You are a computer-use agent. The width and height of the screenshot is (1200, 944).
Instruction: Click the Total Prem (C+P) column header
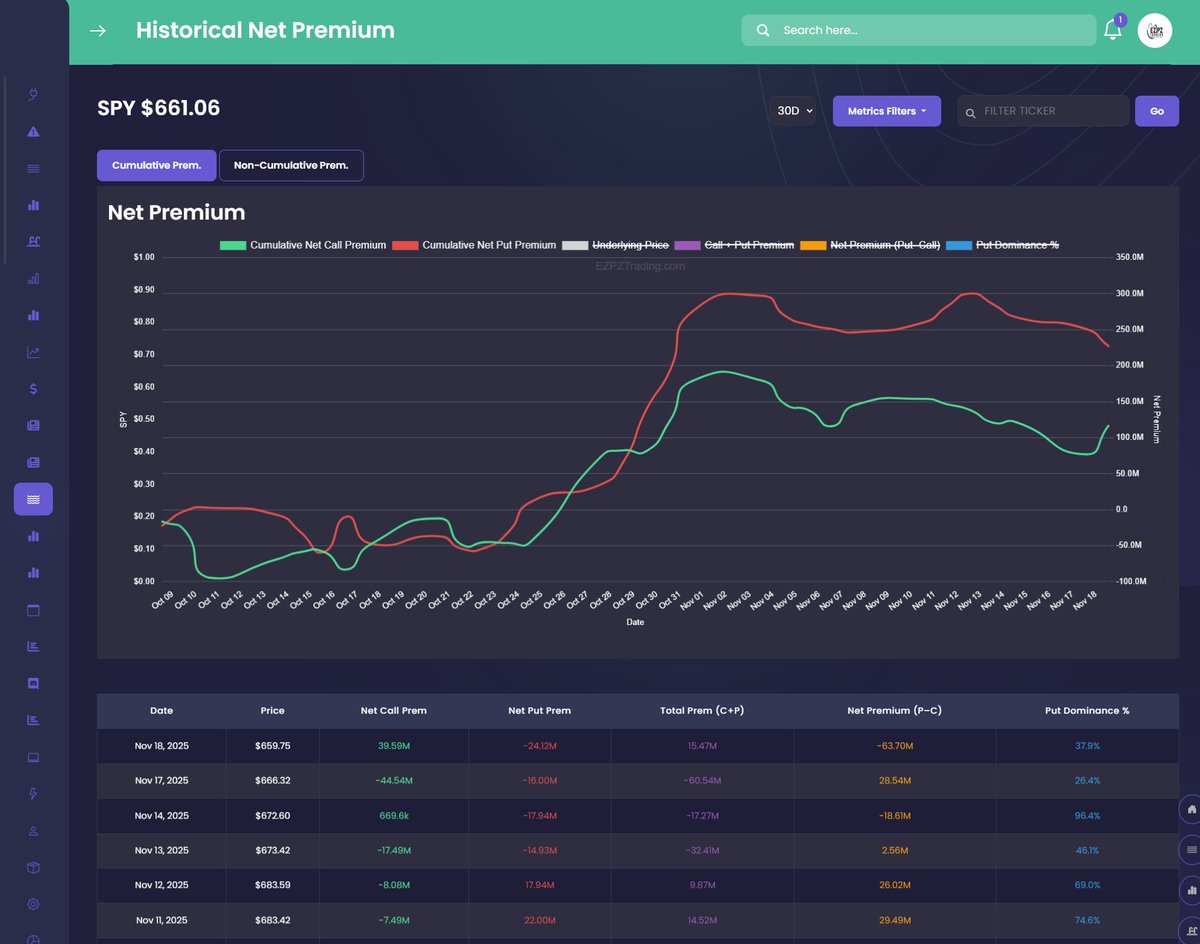[x=703, y=711]
